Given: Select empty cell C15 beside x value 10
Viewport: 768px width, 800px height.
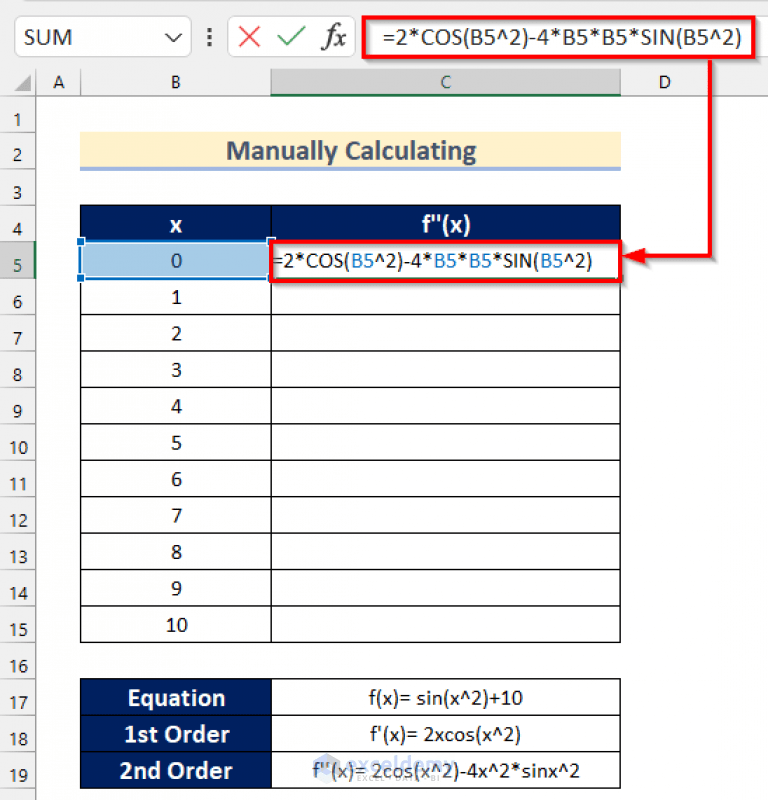Looking at the screenshot, I should 445,624.
